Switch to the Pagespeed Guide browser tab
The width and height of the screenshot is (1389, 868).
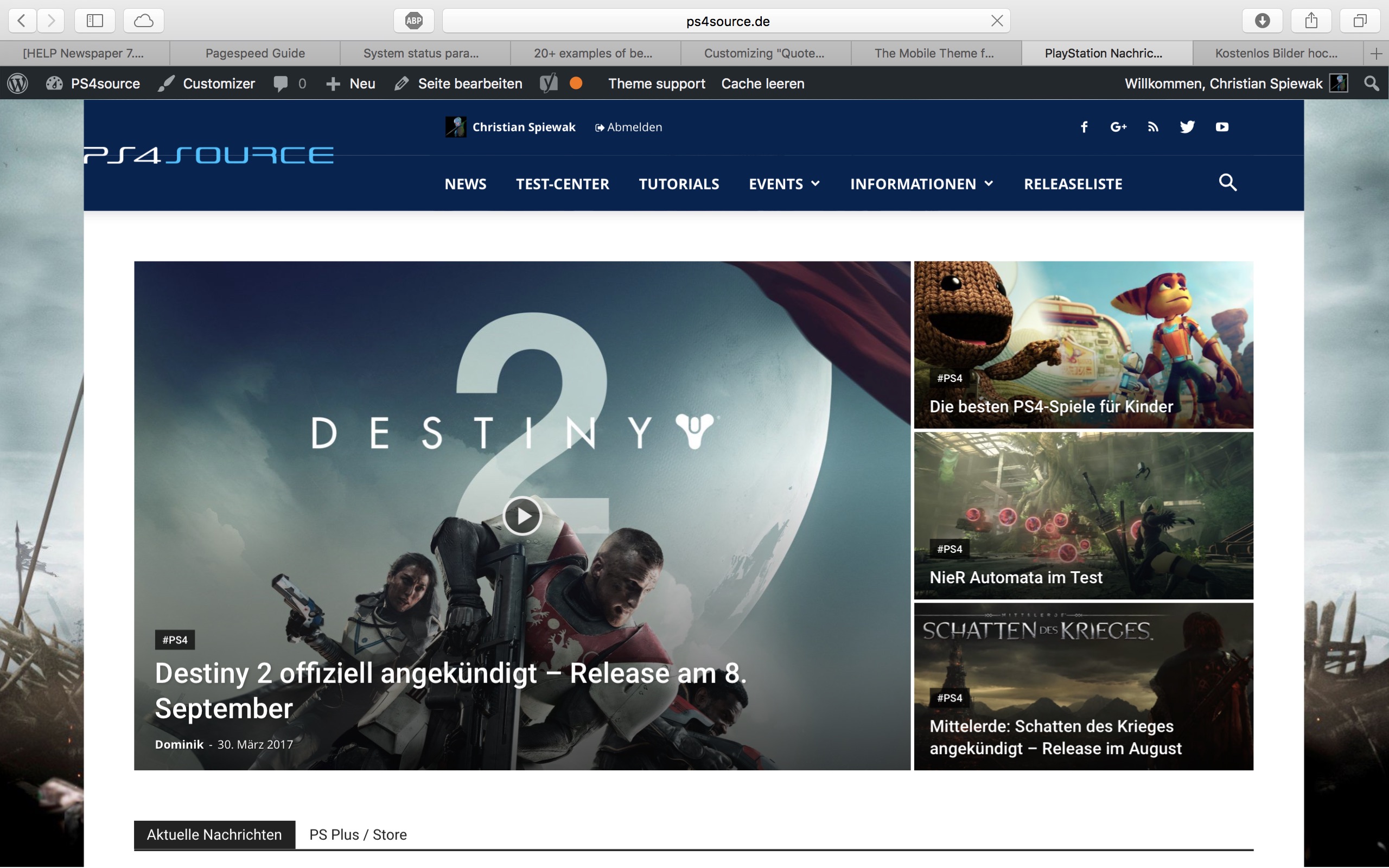255,53
